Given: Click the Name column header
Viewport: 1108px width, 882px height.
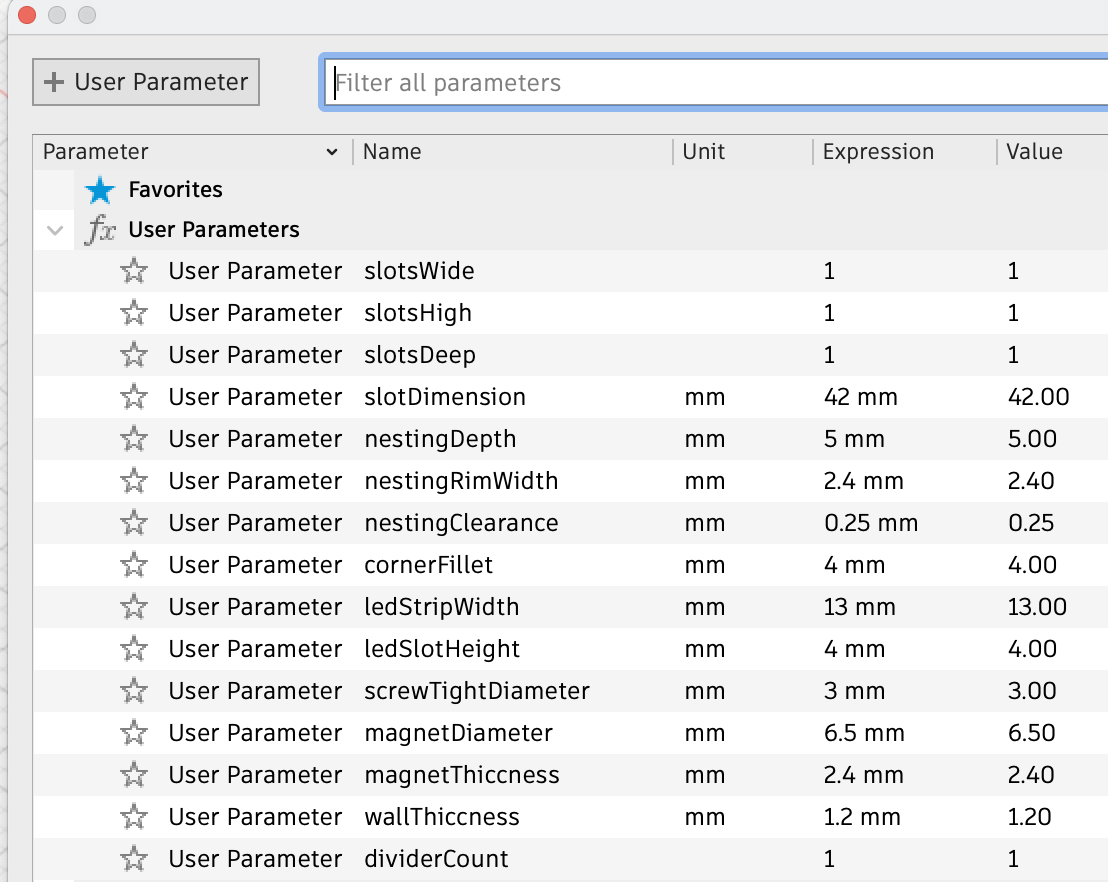Looking at the screenshot, I should (392, 152).
